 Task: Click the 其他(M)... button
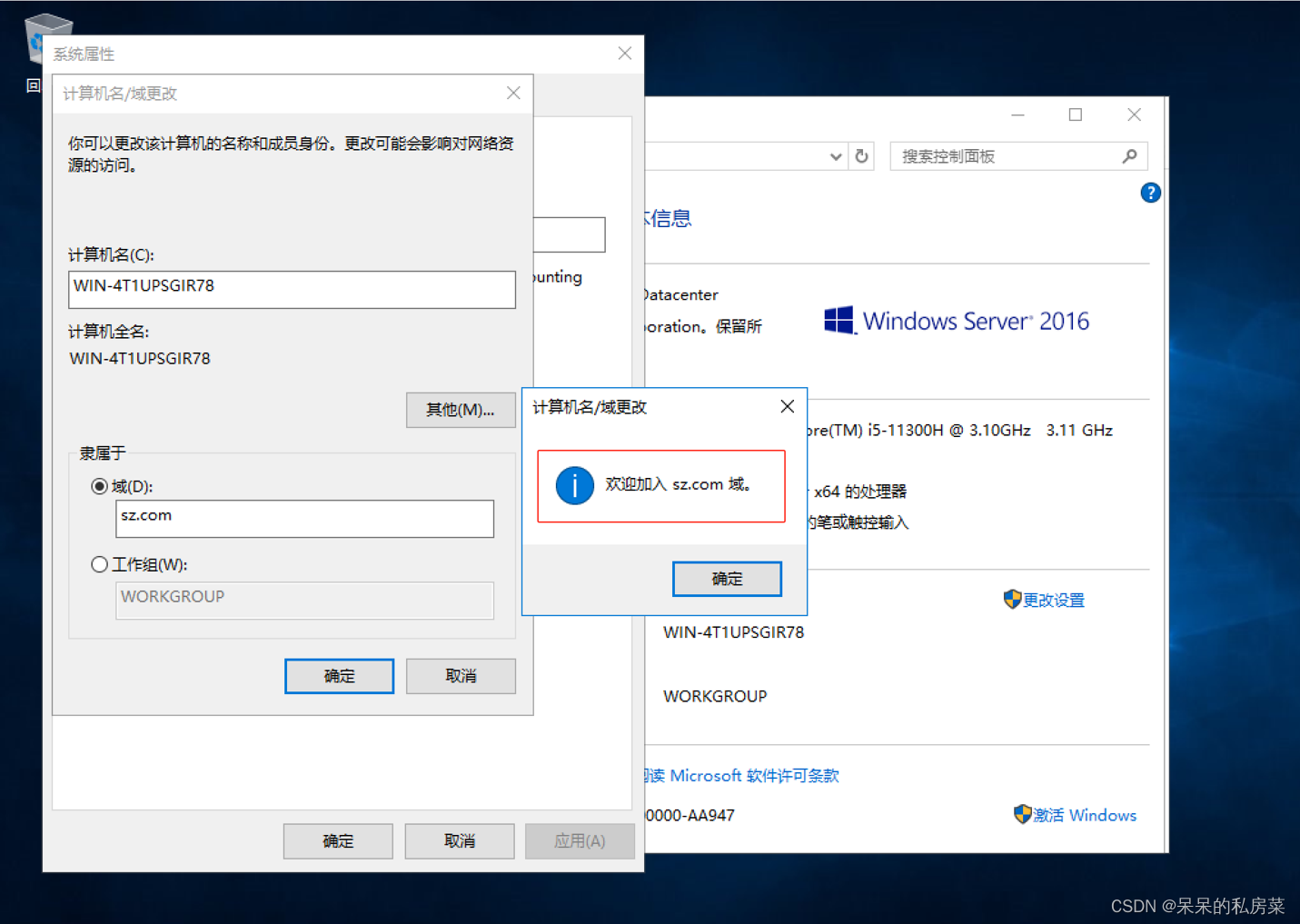(x=461, y=410)
